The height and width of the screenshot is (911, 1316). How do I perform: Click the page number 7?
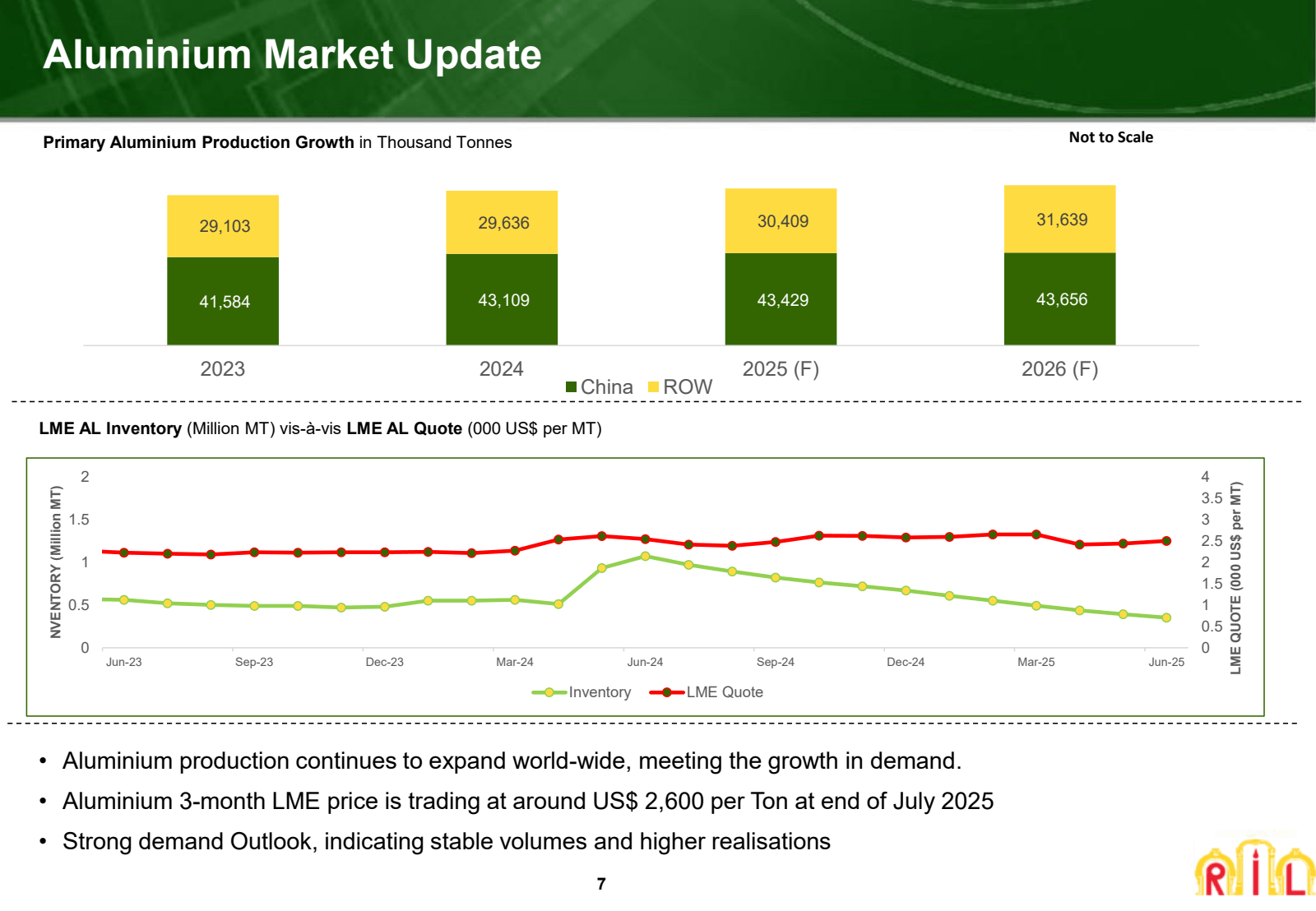pos(601,884)
